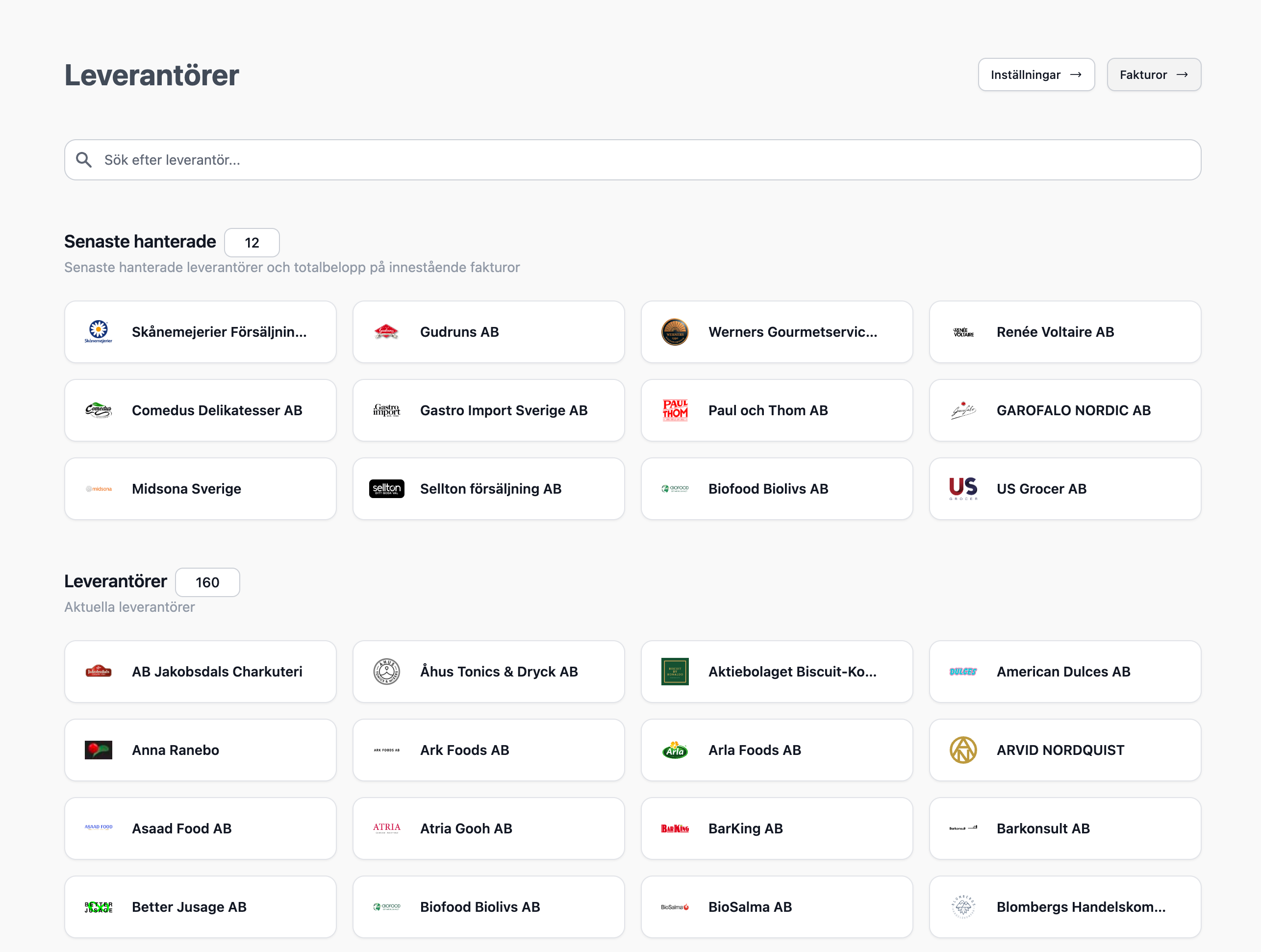1261x952 pixels.
Task: Click the black Sellton logo
Action: (x=386, y=489)
